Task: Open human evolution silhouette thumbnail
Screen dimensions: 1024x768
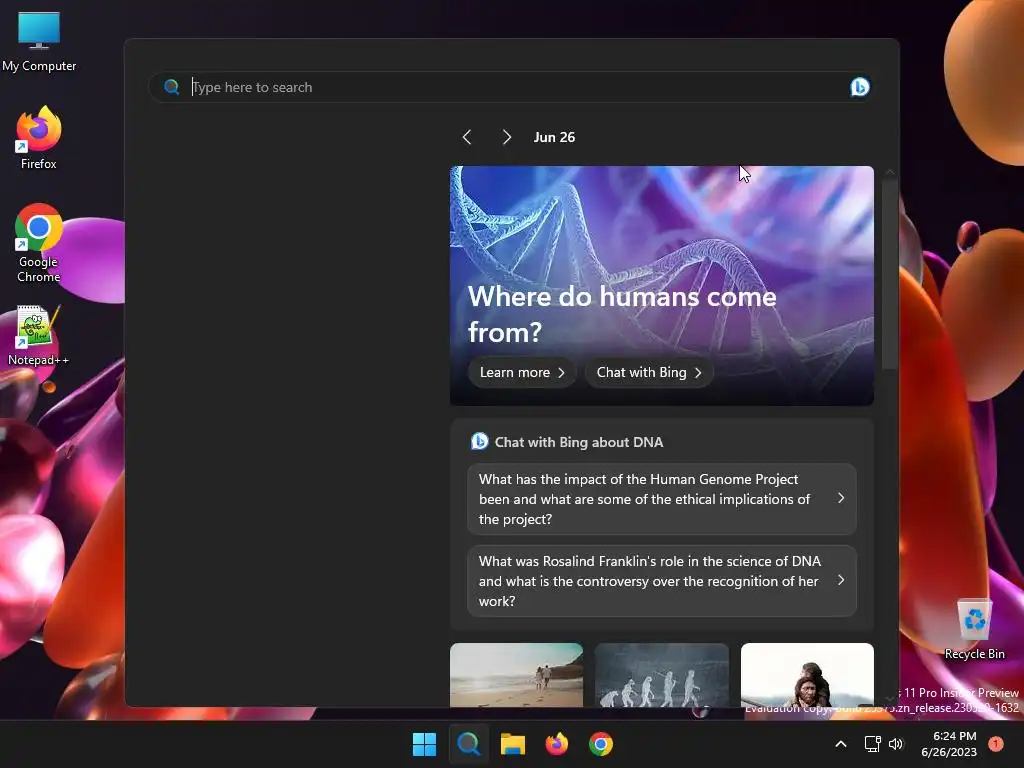Action: 662,675
